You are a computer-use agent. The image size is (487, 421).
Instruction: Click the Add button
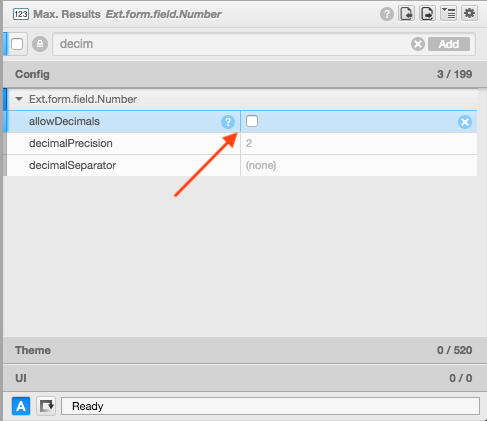pos(449,44)
